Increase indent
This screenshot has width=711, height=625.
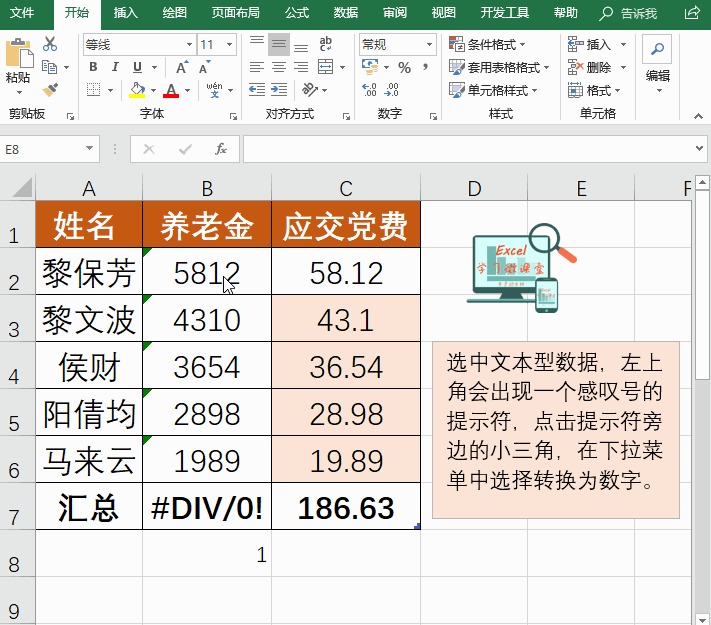coord(279,90)
